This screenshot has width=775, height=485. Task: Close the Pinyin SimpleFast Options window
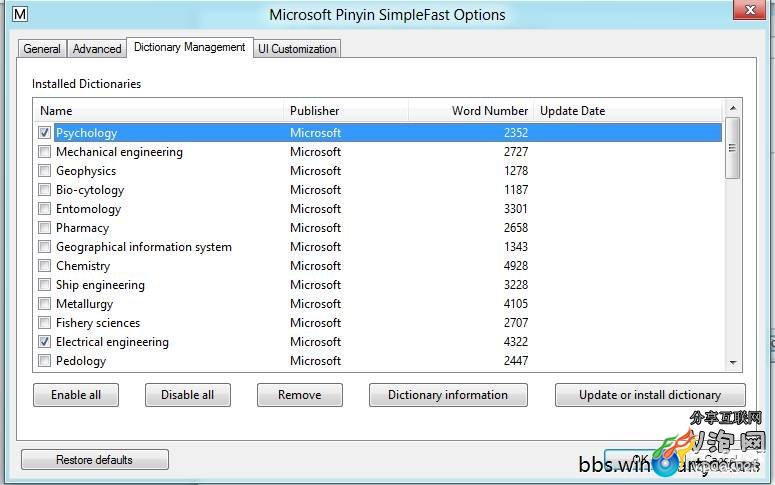[749, 10]
